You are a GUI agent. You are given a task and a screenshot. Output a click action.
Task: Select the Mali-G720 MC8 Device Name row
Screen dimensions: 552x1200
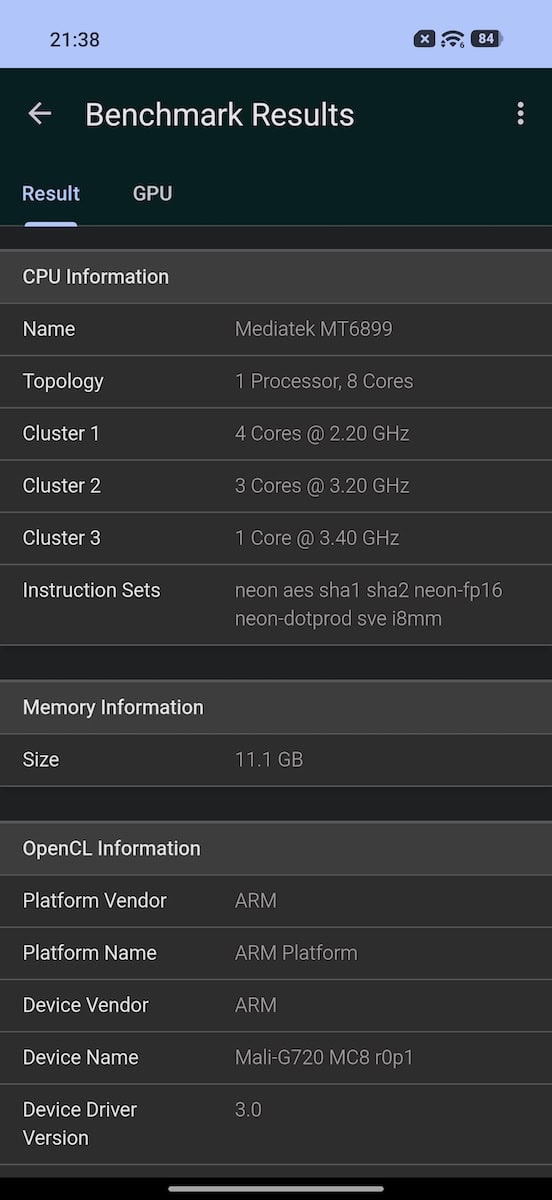point(276,1057)
